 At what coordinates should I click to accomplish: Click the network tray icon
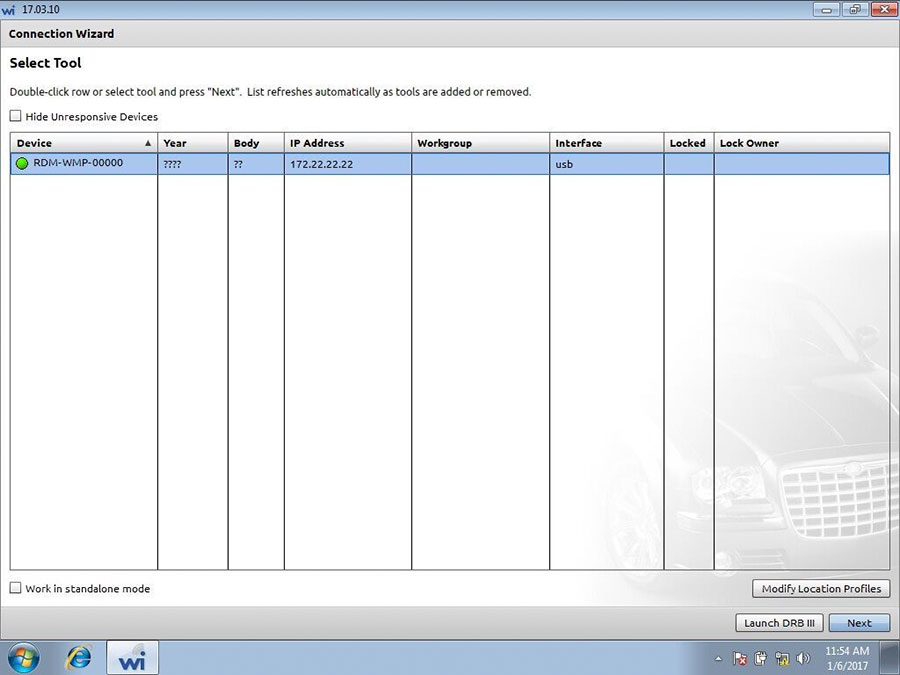click(x=782, y=658)
